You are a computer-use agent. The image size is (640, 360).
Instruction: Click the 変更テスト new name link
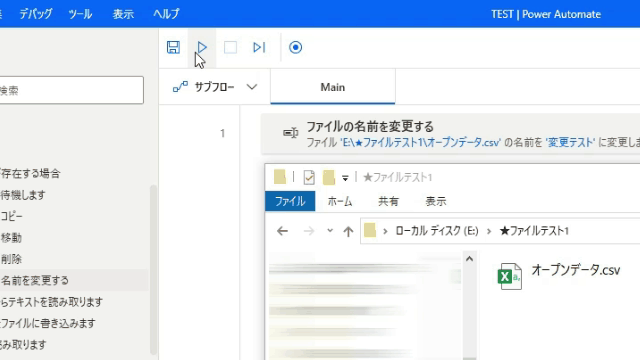pos(570,142)
